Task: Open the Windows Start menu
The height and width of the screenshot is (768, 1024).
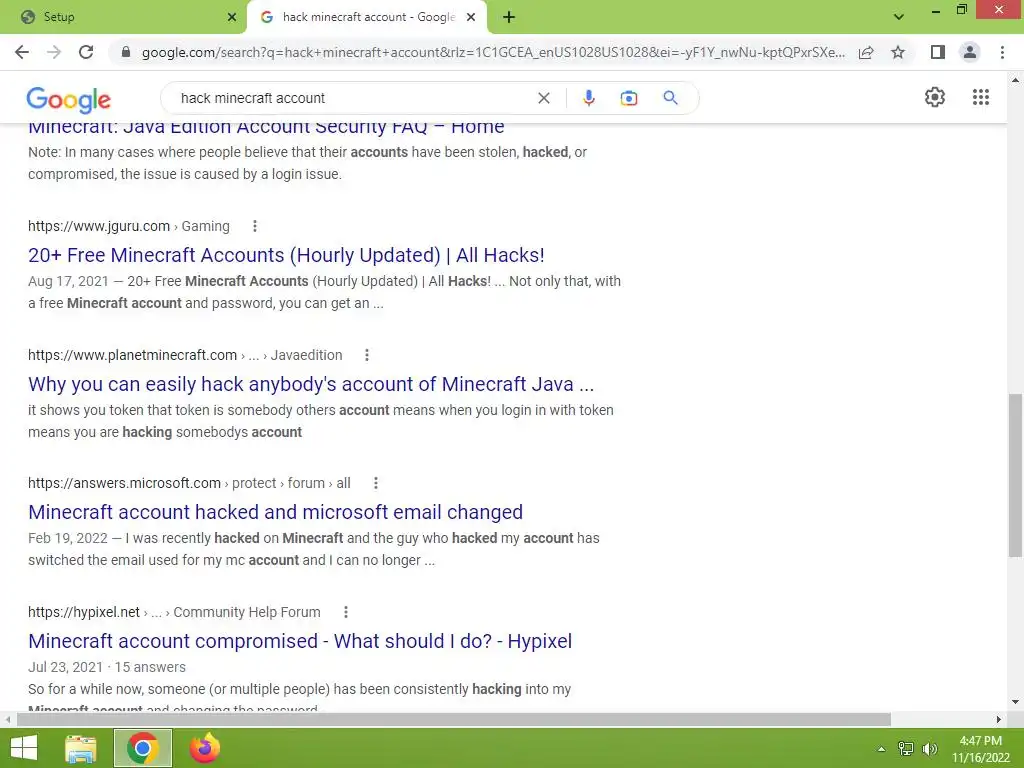Action: [x=24, y=748]
